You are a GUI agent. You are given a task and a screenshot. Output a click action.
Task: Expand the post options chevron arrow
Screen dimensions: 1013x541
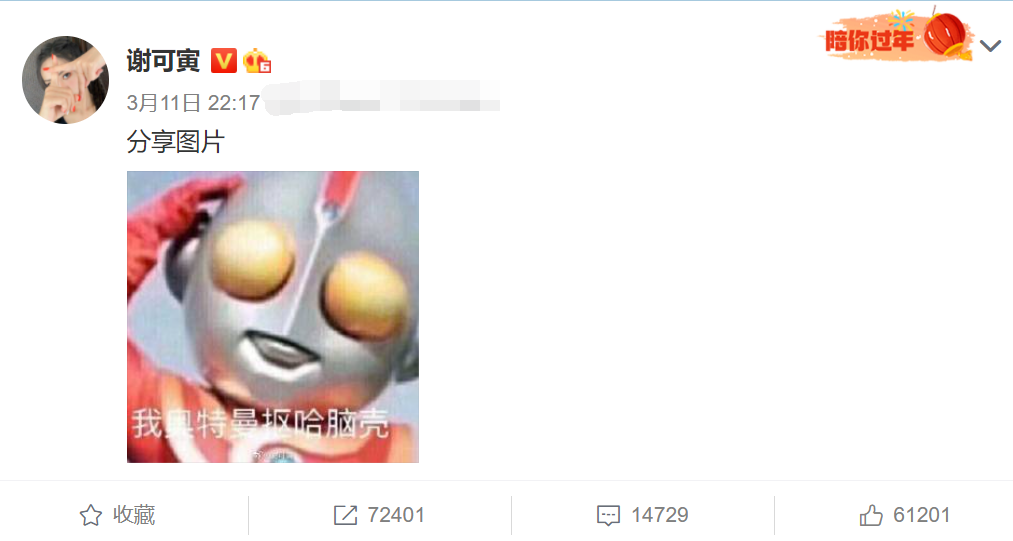click(x=990, y=46)
